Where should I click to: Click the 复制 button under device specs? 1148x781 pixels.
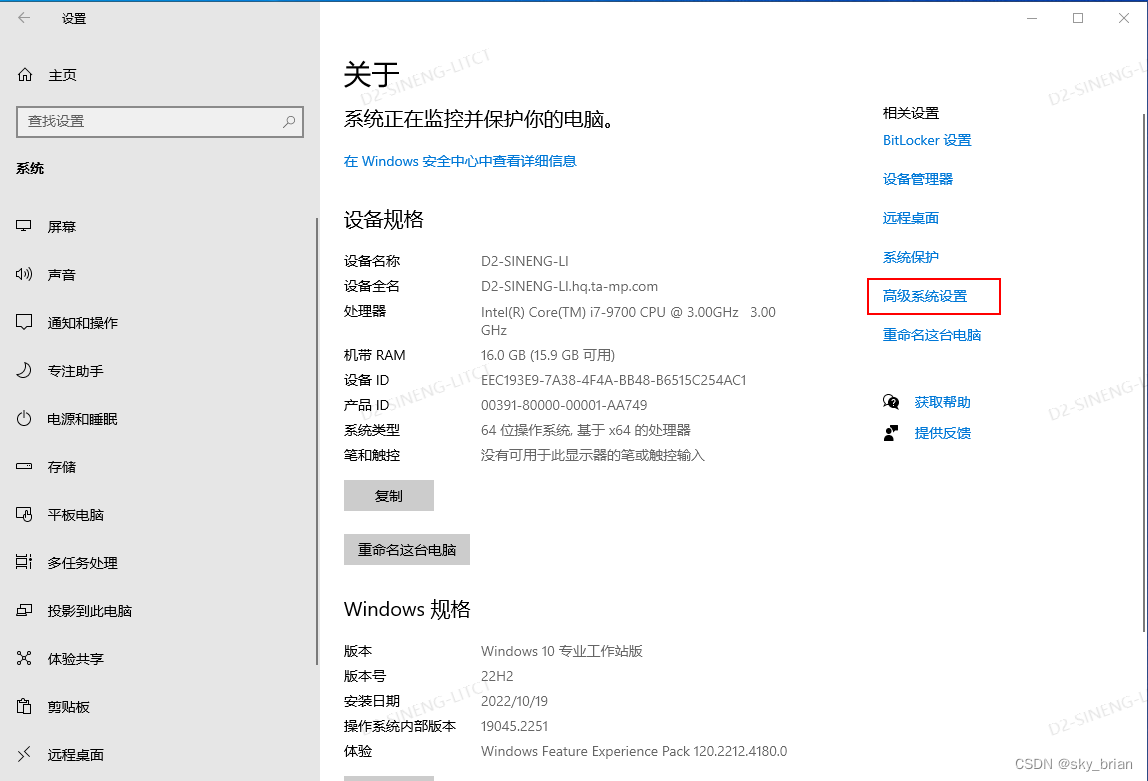389,496
